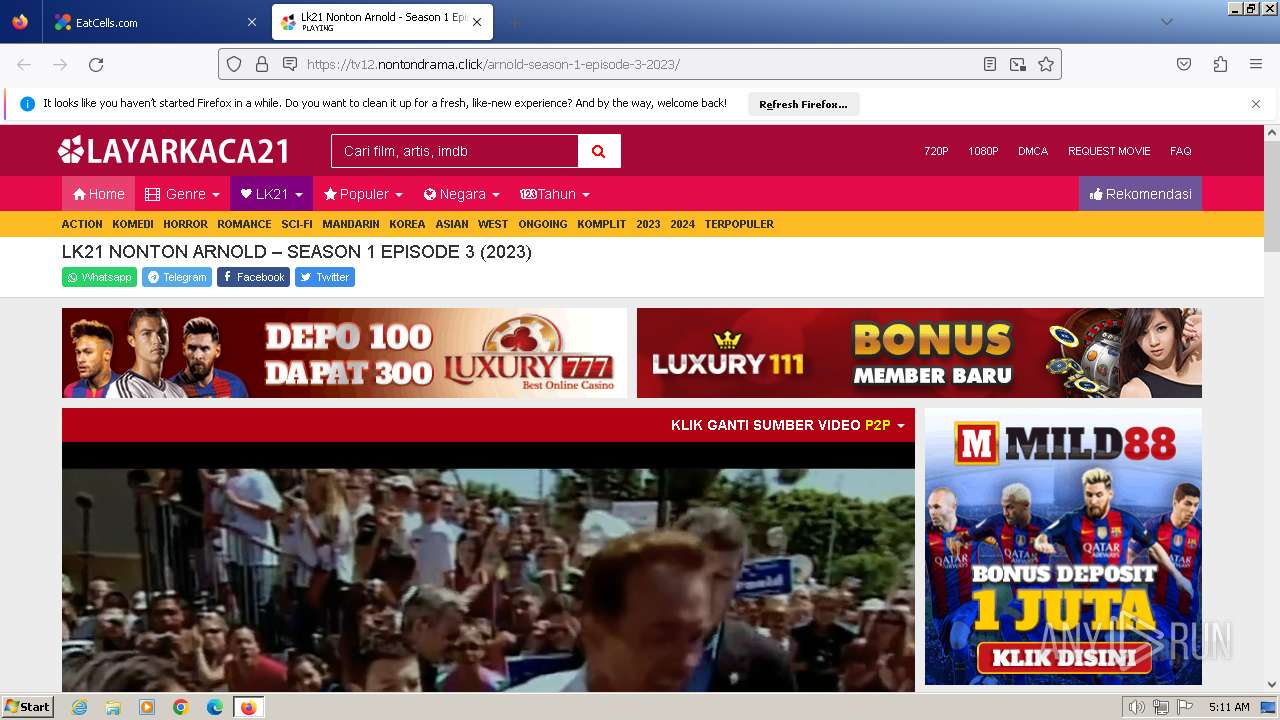Screen dimensions: 1280x720
Task: Click the MILD88 KLIK DISINI ad
Action: 1063,547
